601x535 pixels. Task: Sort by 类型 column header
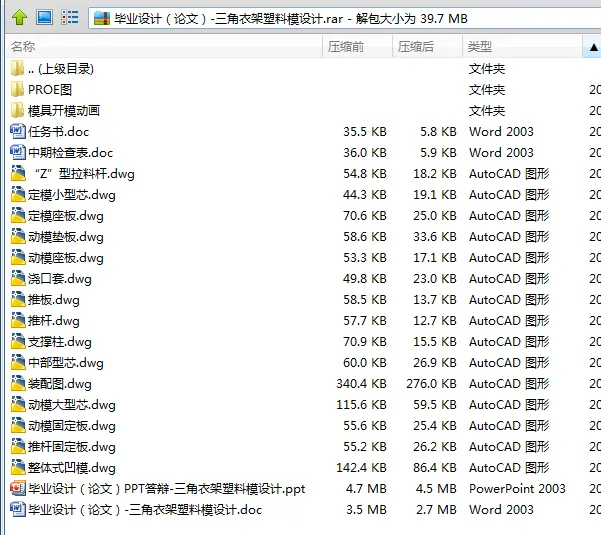(522, 46)
